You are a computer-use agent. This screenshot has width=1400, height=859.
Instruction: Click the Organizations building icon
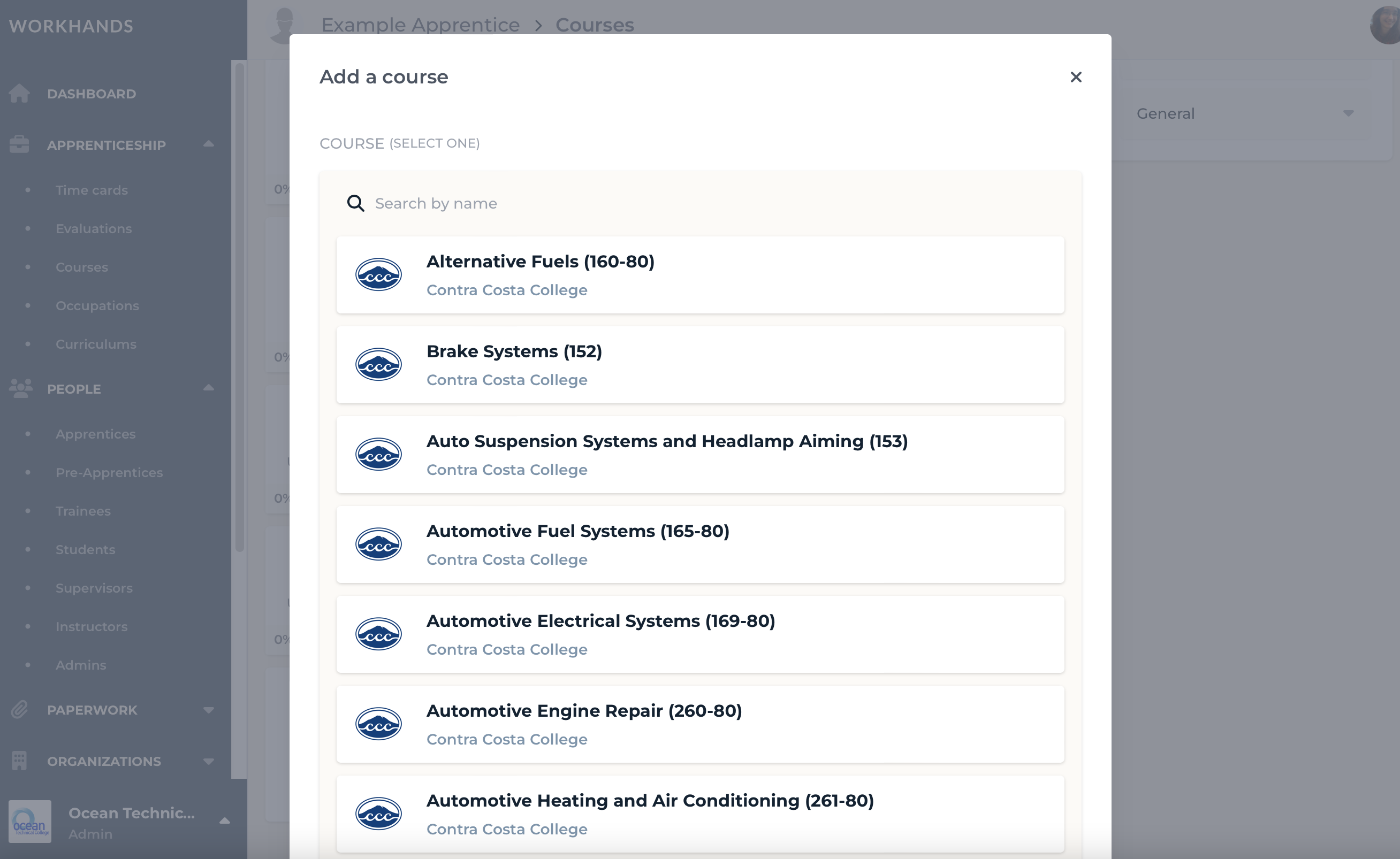coord(19,761)
